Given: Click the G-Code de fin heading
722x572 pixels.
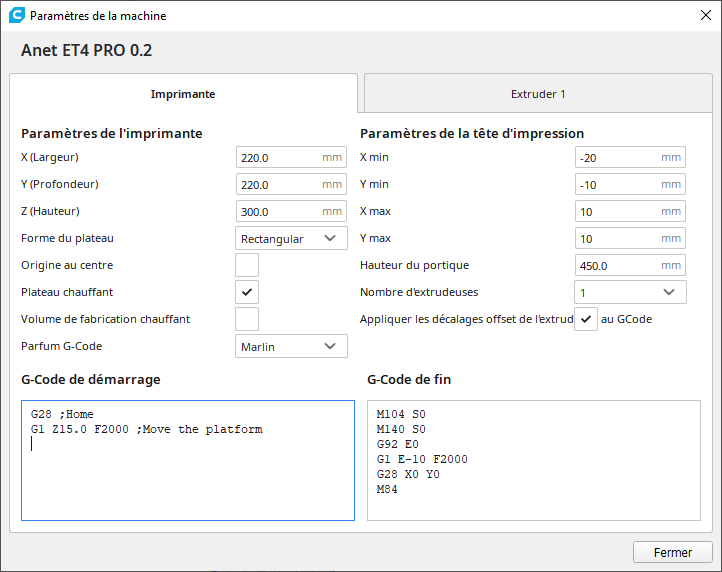Looking at the screenshot, I should point(409,379).
